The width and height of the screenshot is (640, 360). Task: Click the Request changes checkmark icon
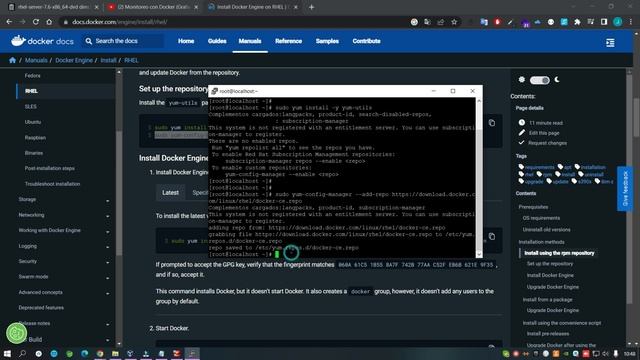pos(521,142)
